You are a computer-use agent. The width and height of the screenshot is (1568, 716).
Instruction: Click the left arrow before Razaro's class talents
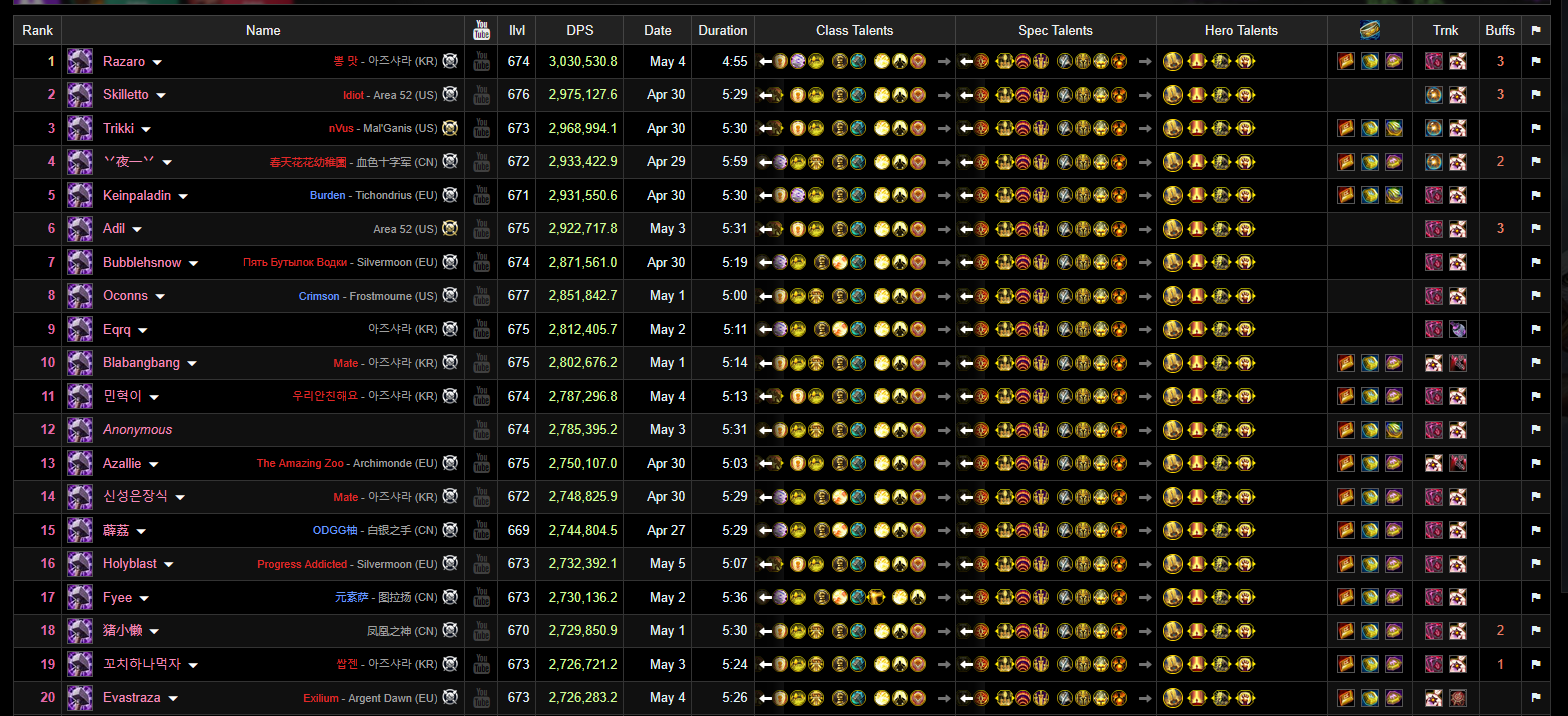pyautogui.click(x=766, y=61)
